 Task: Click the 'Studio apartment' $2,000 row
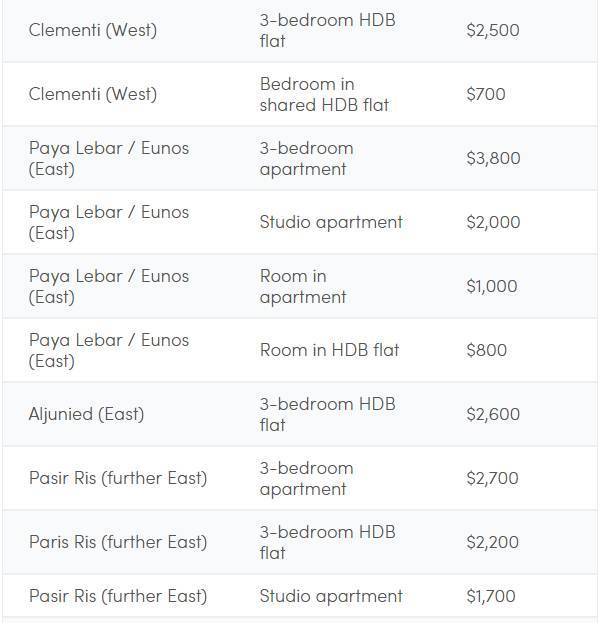(x=331, y=222)
